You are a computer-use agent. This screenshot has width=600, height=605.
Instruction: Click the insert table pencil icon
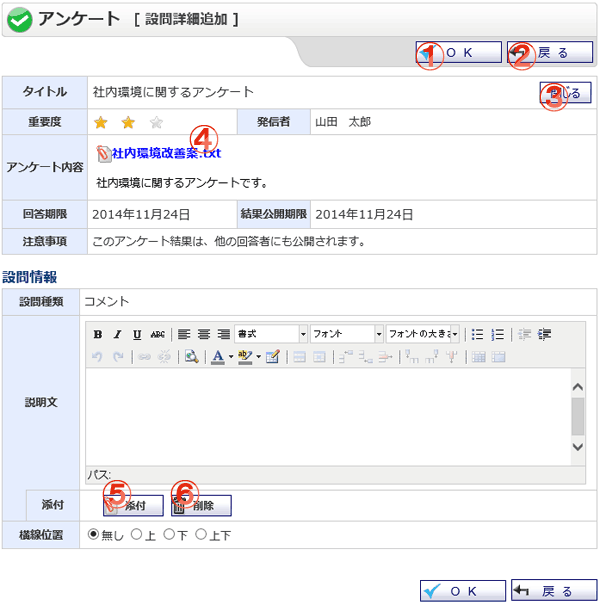[273, 357]
